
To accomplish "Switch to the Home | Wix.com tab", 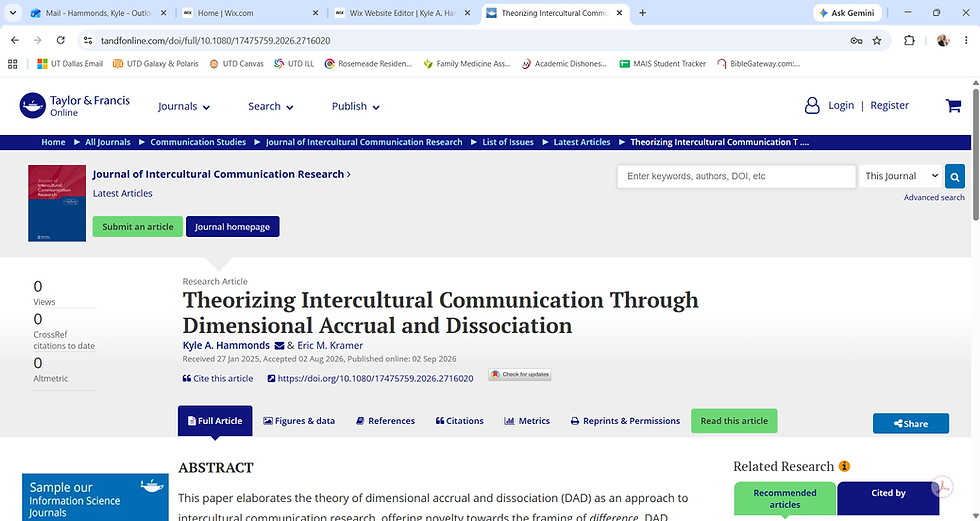I will click(250, 12).
